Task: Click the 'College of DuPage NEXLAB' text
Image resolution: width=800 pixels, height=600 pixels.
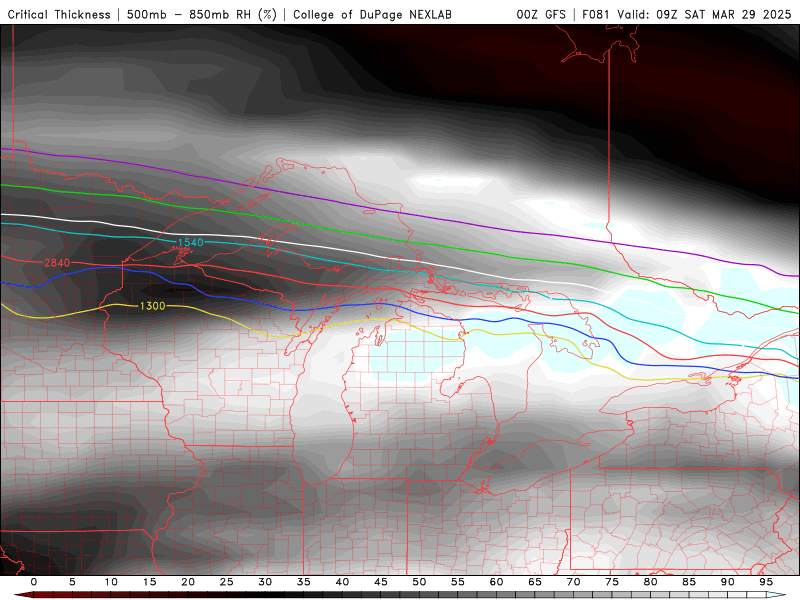Action: tap(372, 15)
